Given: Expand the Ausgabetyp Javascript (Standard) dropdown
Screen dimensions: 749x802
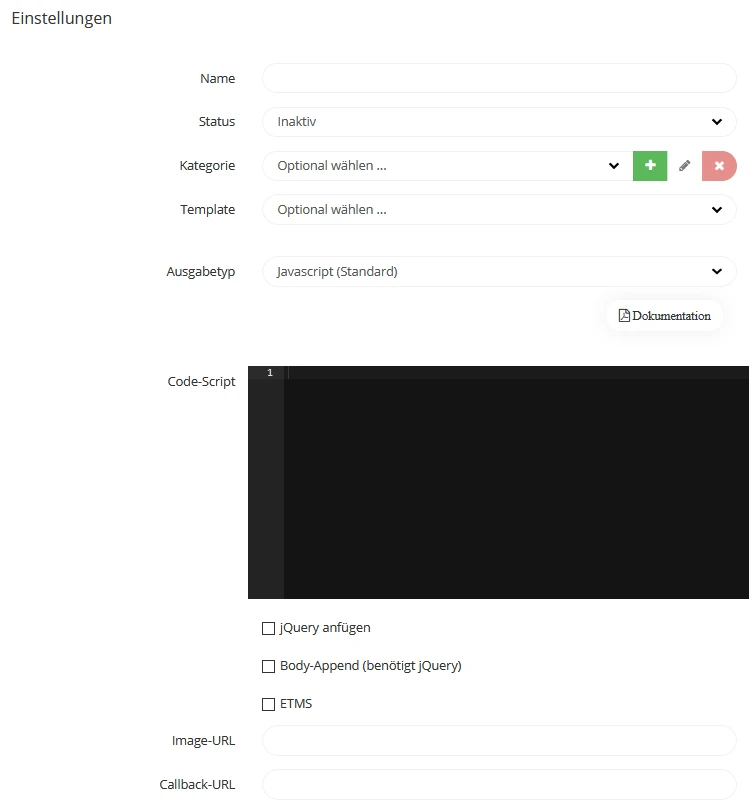Looking at the screenshot, I should (498, 272).
